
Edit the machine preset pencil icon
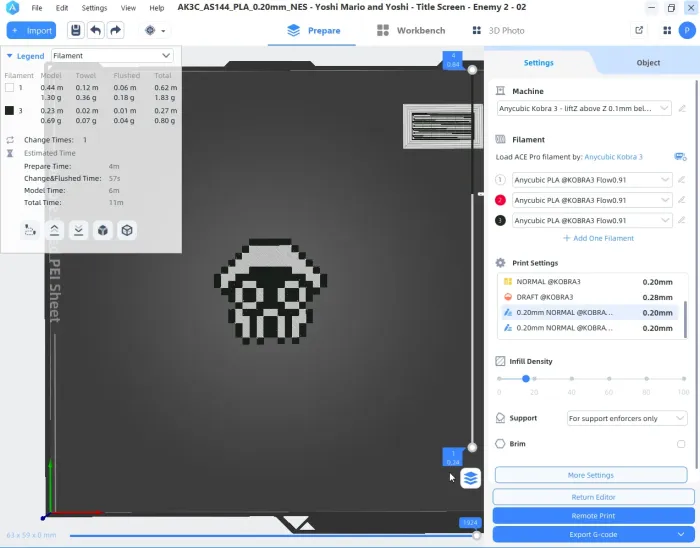coord(682,108)
